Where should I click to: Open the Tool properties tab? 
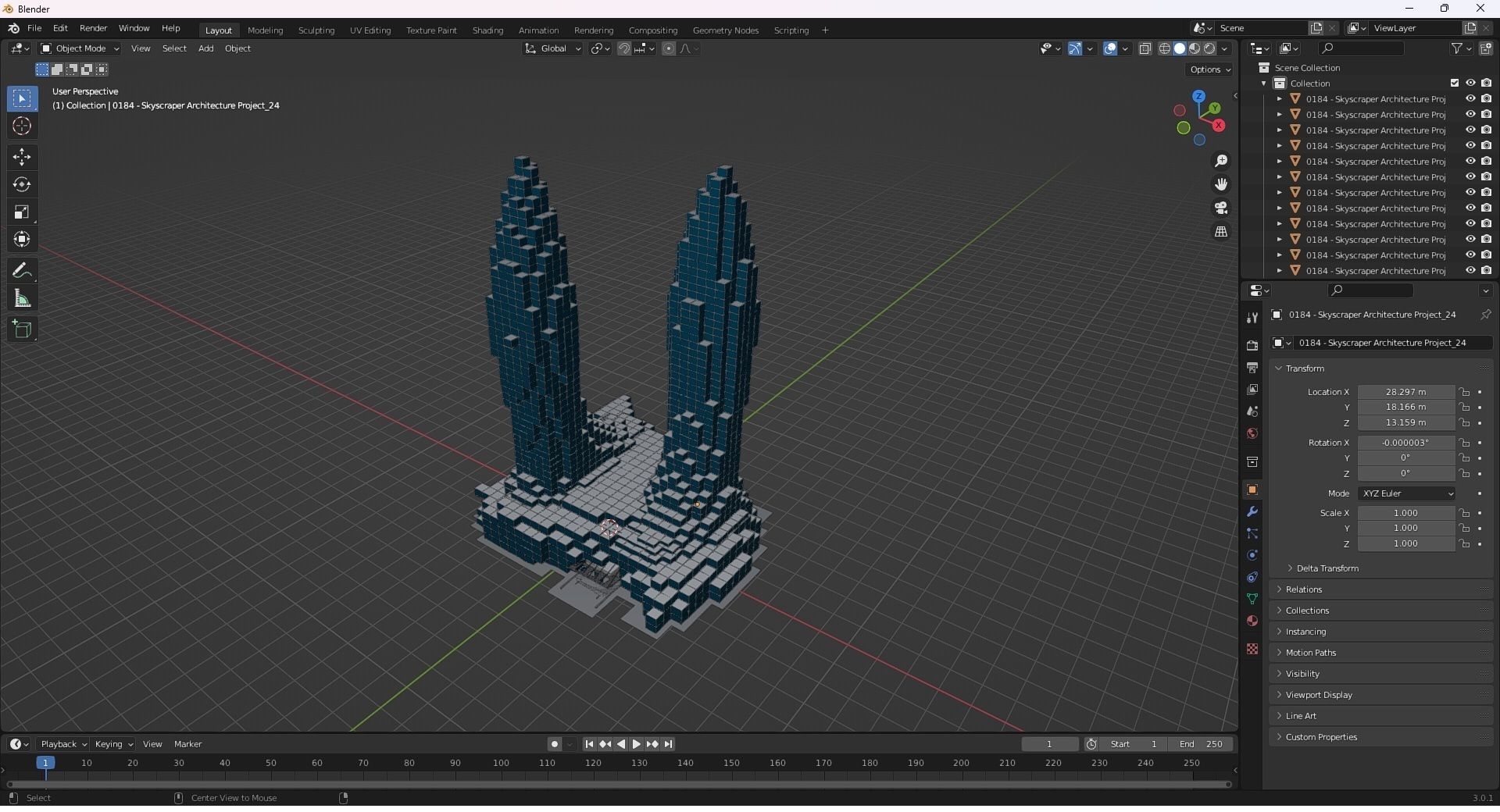pos(1252,318)
